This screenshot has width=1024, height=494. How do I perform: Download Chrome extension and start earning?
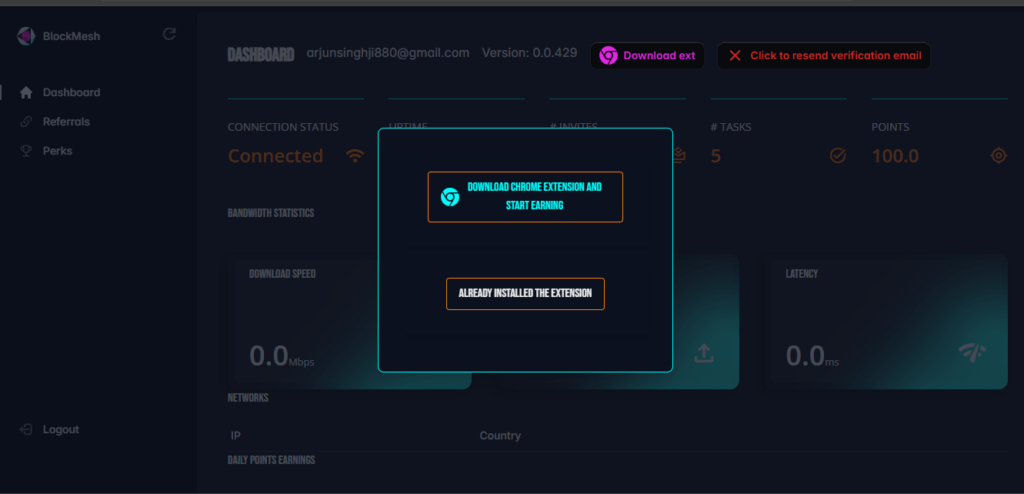tap(525, 197)
